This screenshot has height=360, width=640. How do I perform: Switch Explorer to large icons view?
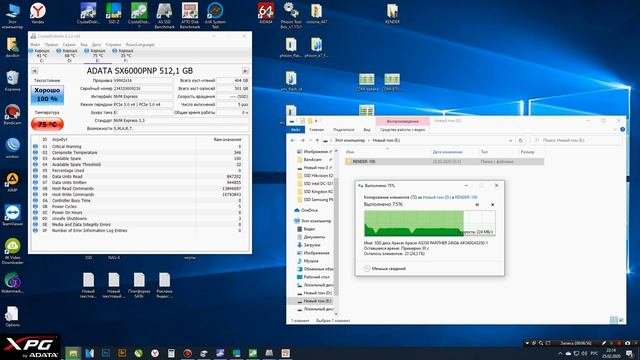coord(622,320)
